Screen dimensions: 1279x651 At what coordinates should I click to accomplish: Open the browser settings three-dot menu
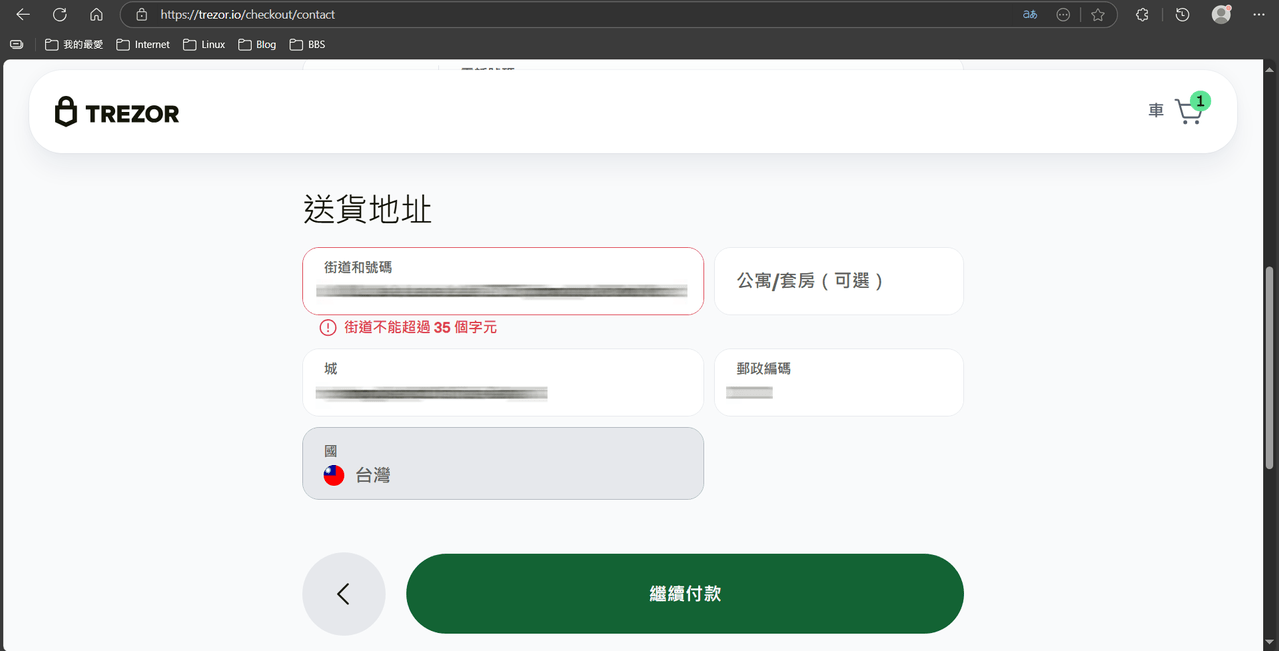point(1258,14)
